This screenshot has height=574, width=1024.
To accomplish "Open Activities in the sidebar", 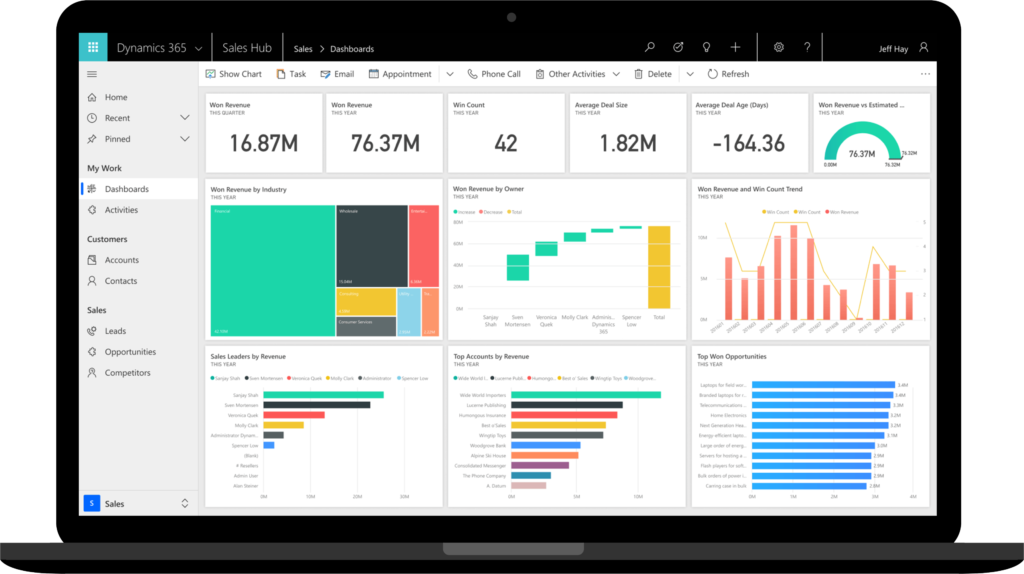I will pos(138,210).
